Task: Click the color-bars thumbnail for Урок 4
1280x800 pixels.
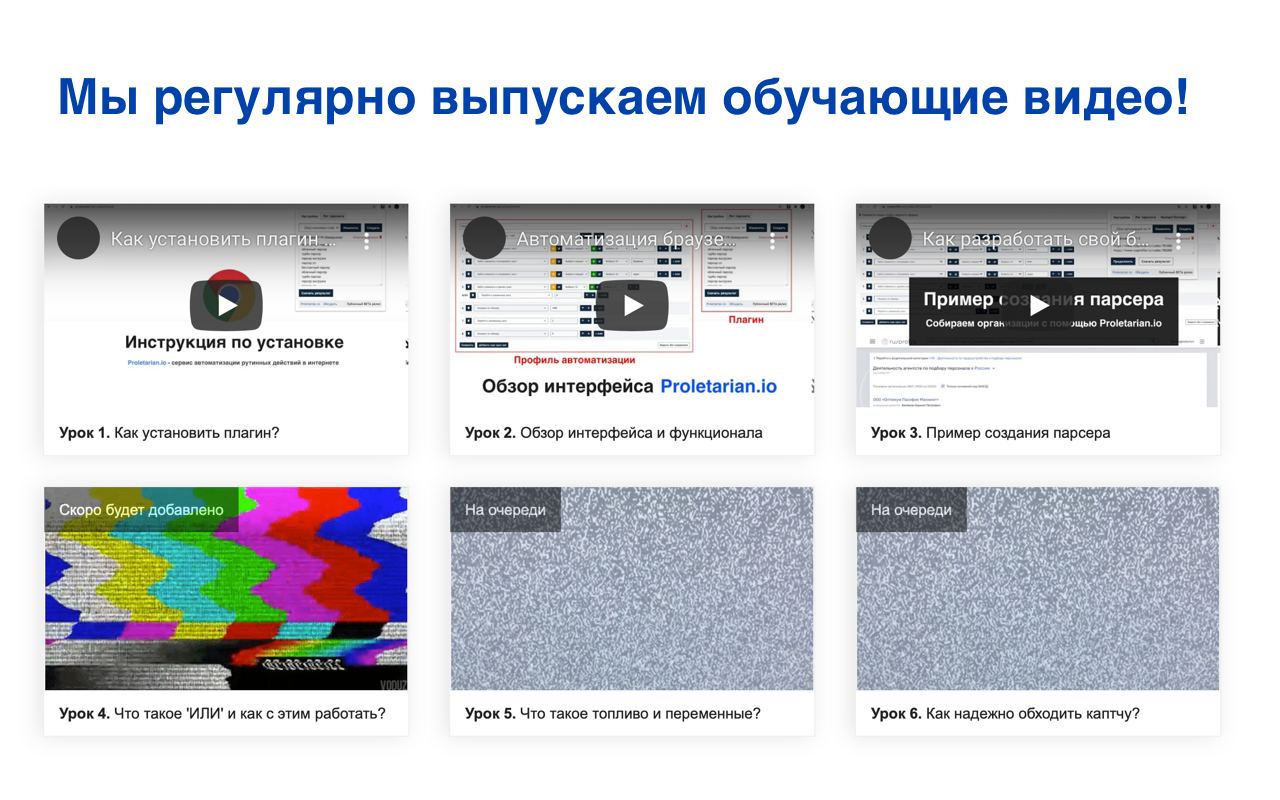Action: coord(226,588)
